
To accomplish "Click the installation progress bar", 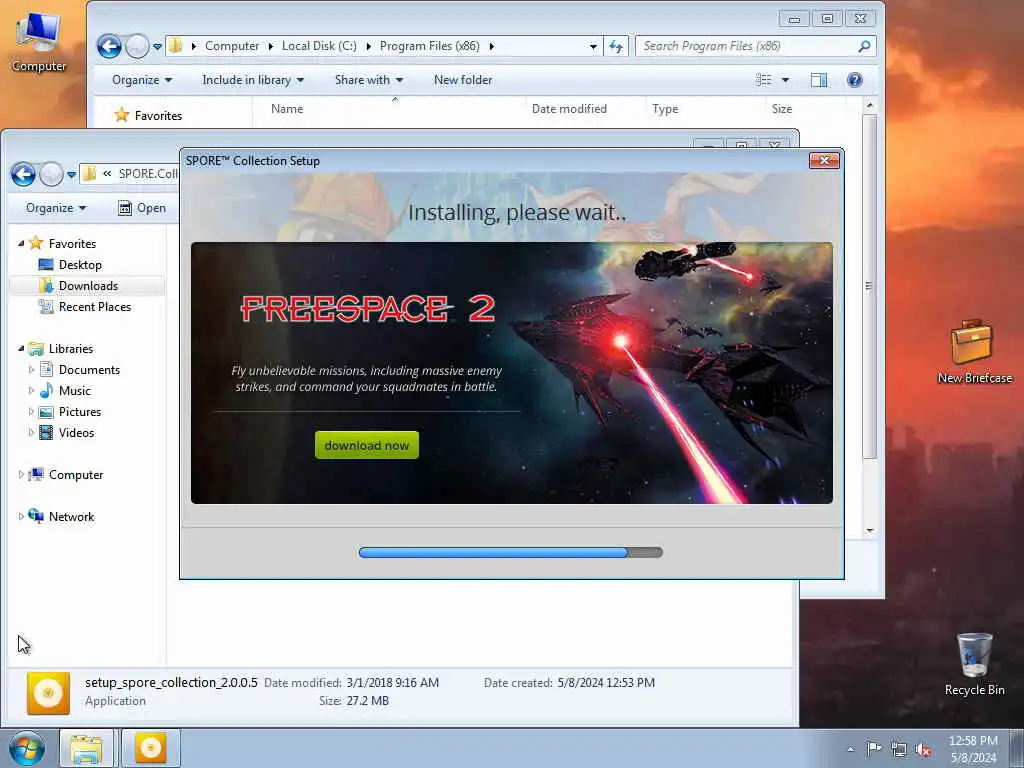I will 510,552.
